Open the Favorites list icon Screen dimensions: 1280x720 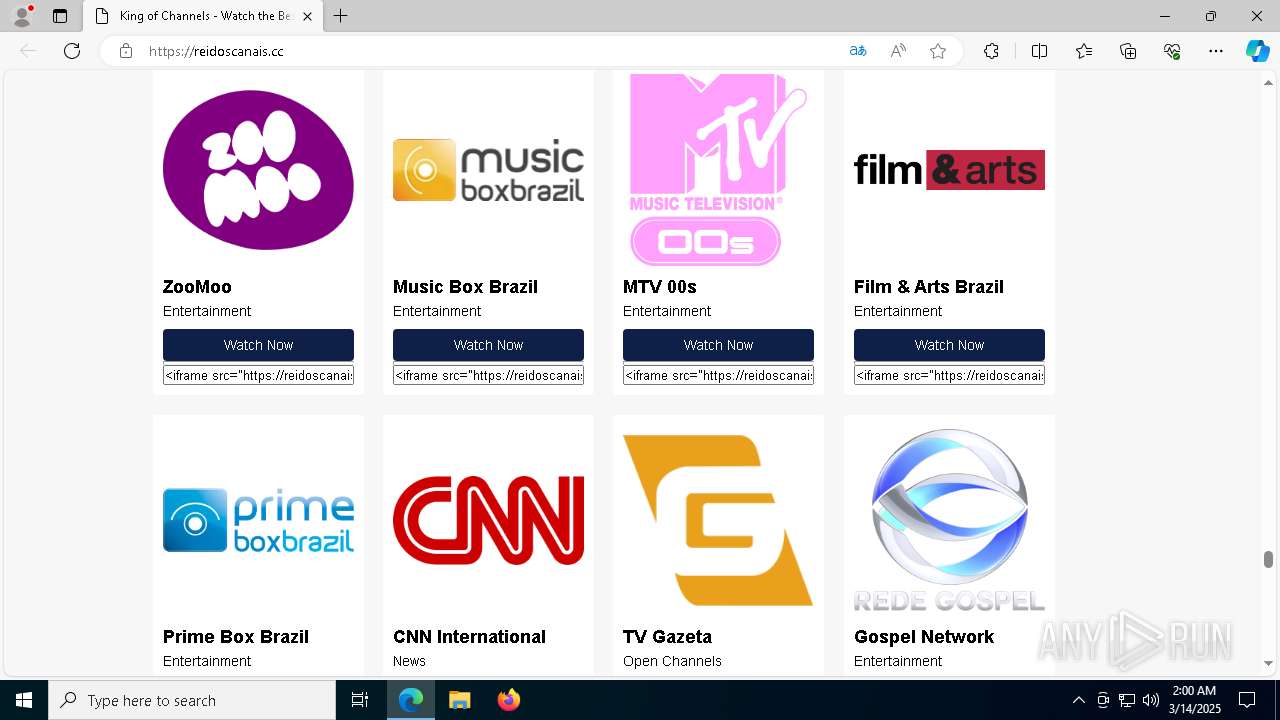tap(1084, 51)
